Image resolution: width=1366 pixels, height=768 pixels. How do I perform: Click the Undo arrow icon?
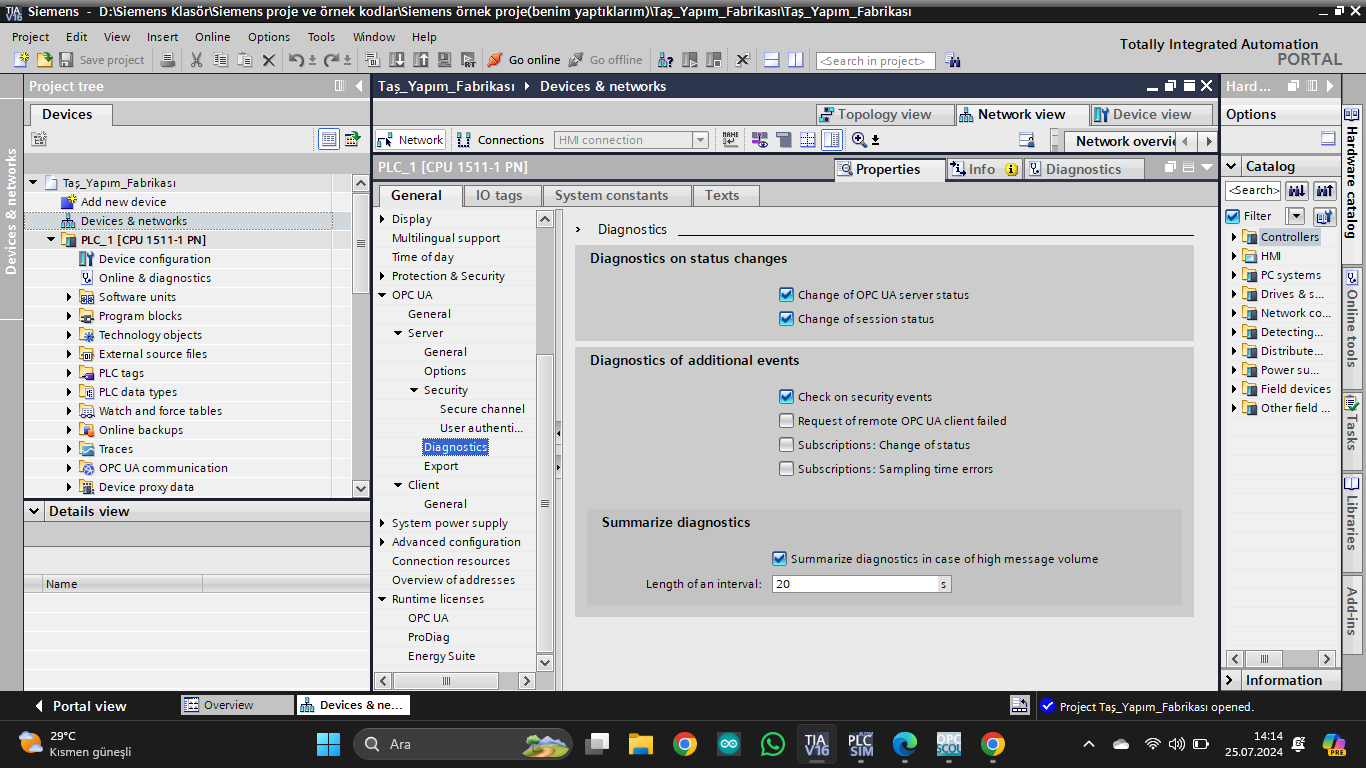[296, 60]
